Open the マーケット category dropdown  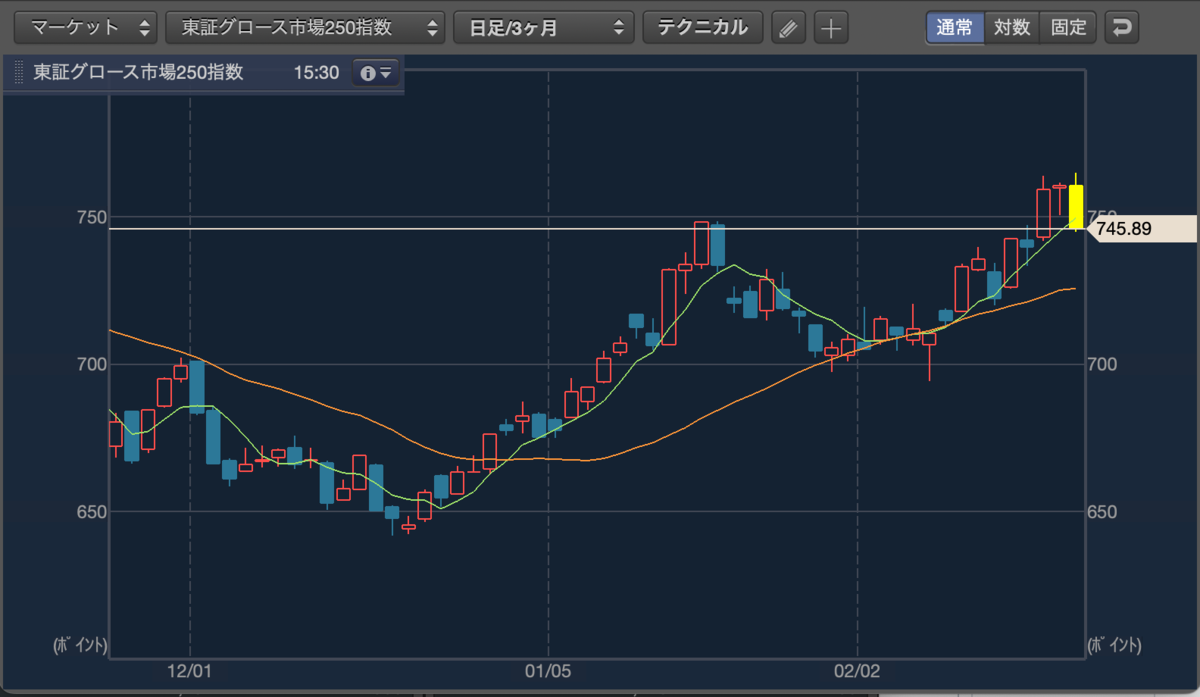click(x=85, y=27)
